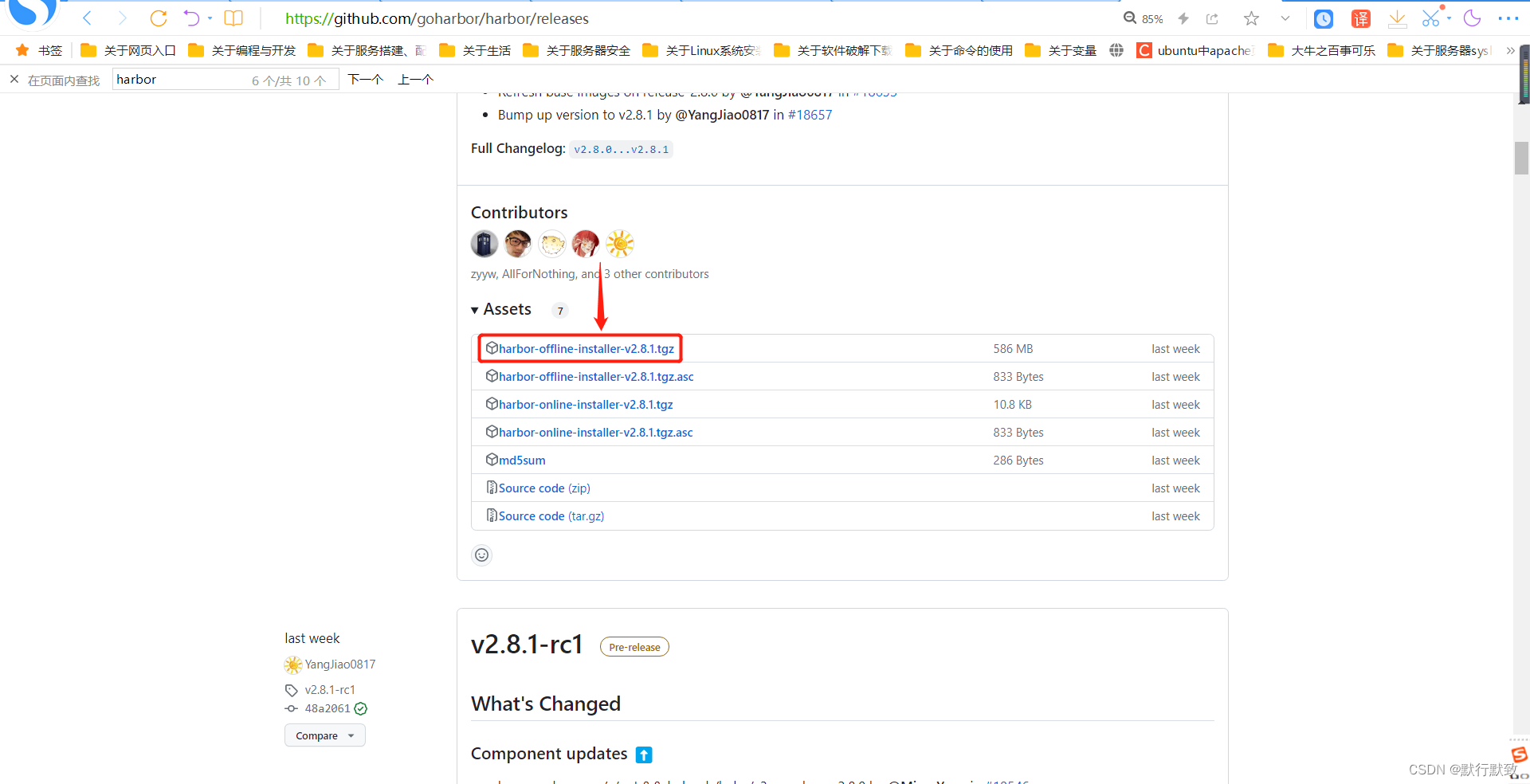This screenshot has width=1530, height=784.
Task: Open the downloads icon
Action: pos(1397,18)
